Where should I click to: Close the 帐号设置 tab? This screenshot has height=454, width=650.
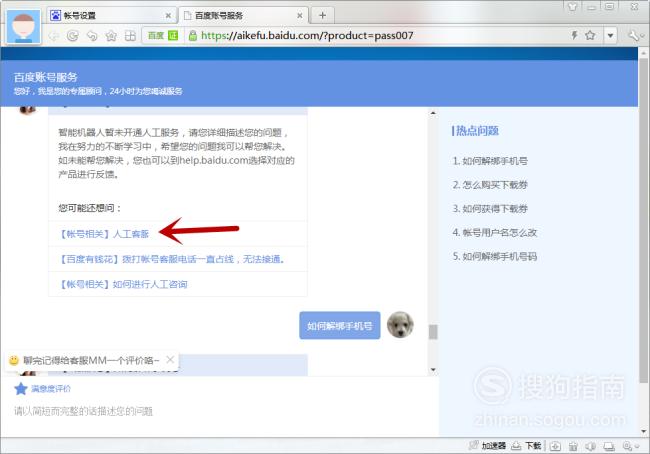168,16
